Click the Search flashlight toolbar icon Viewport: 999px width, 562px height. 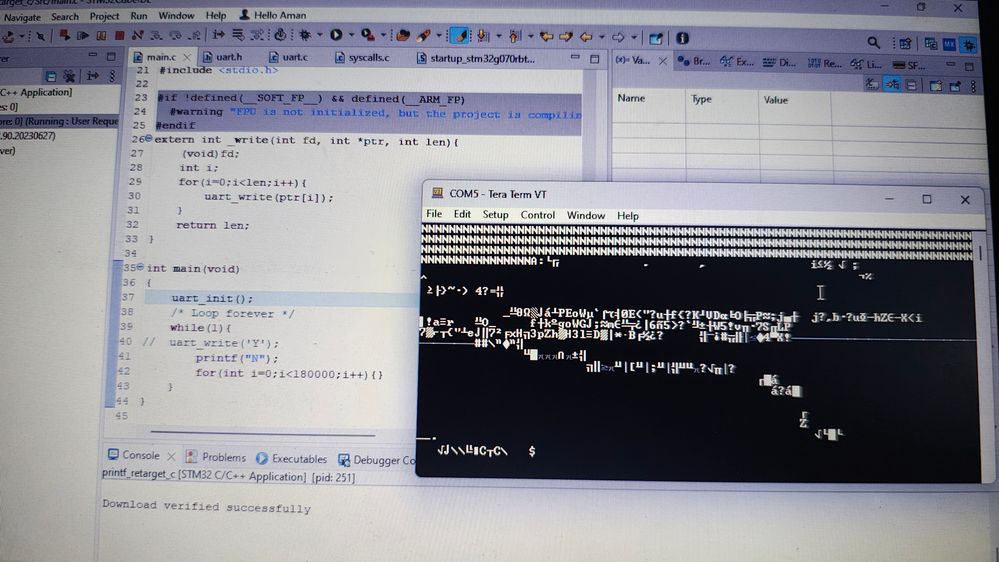click(x=423, y=36)
